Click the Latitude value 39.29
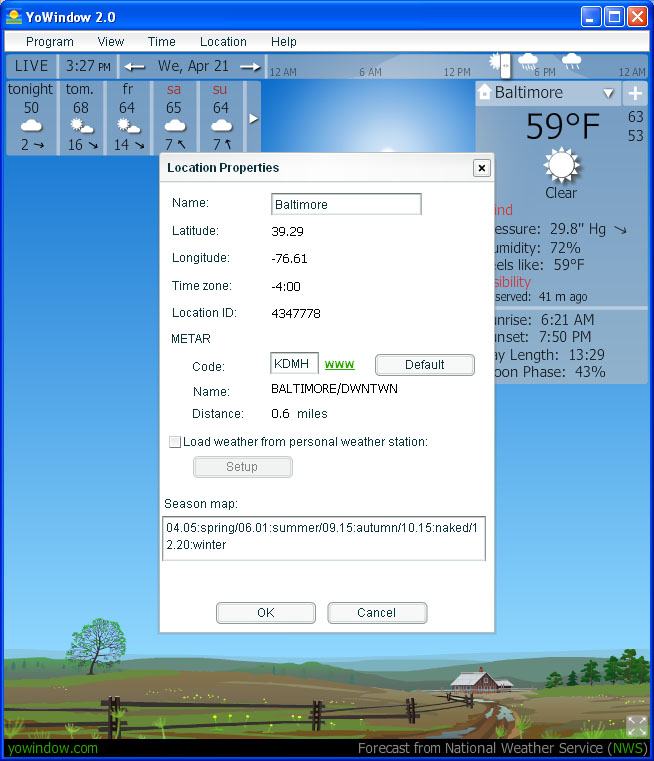 pos(287,232)
